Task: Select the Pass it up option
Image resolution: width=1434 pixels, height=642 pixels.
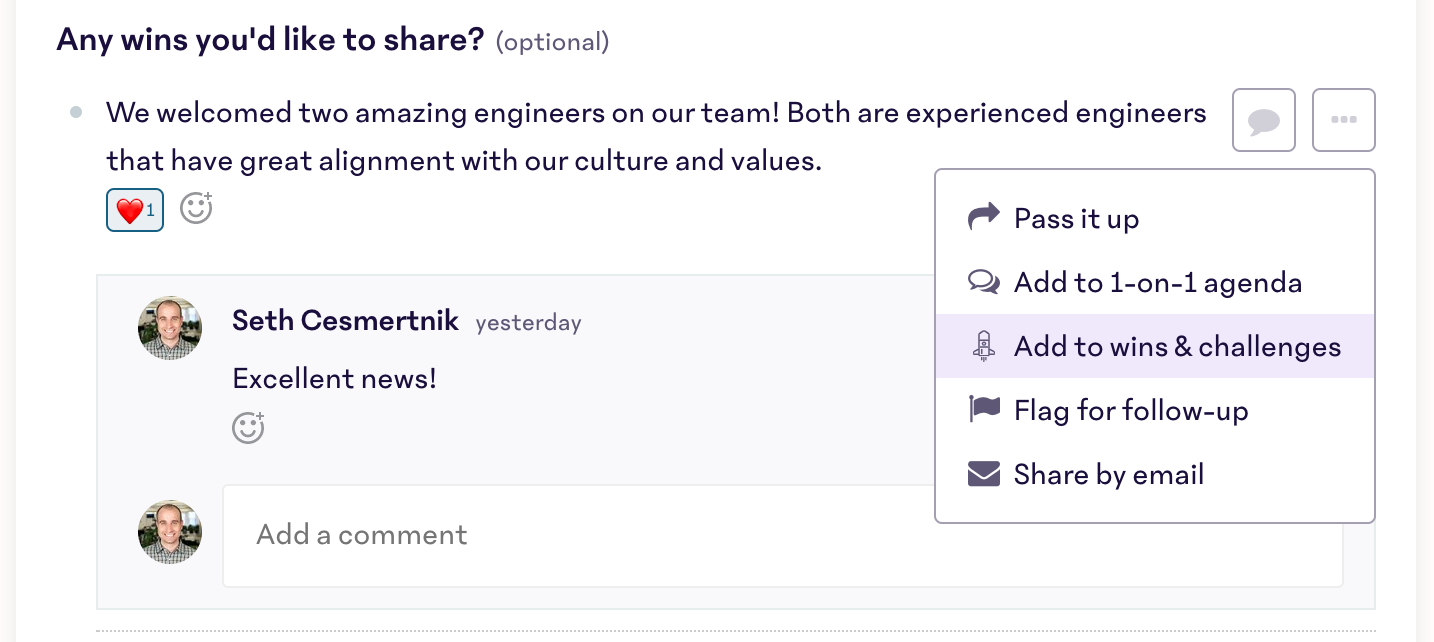Action: tap(1076, 219)
